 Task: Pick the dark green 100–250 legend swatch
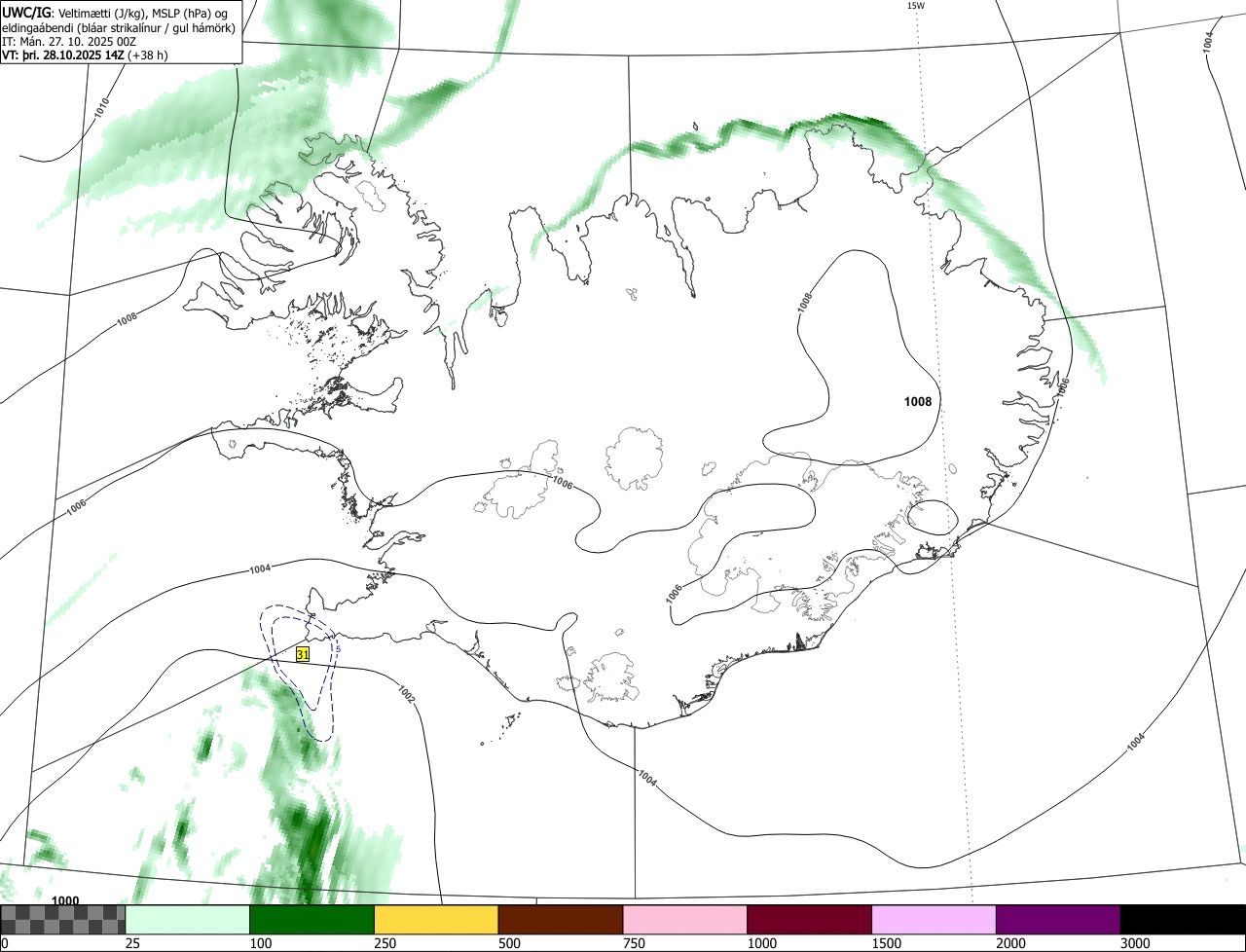312,920
